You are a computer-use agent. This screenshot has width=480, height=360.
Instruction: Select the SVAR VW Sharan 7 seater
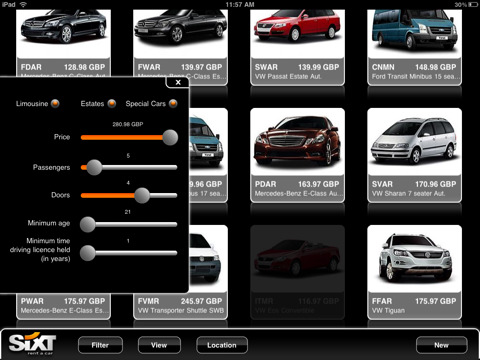coord(414,155)
